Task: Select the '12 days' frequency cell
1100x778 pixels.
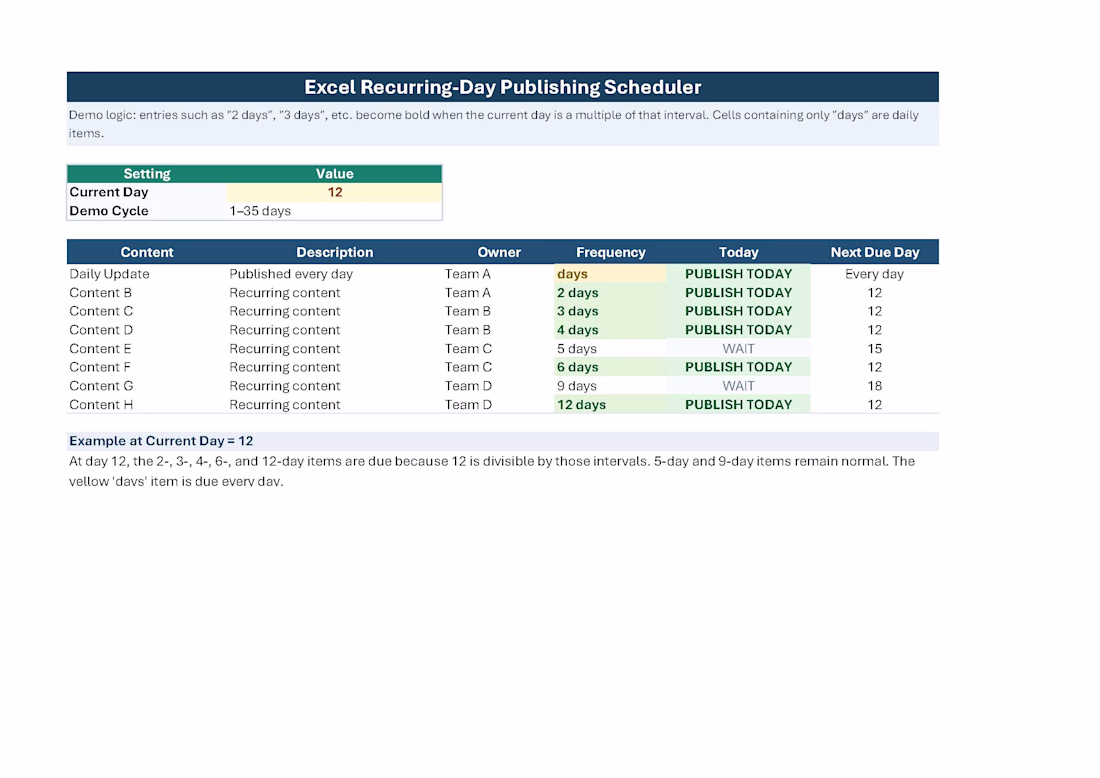Action: [610, 405]
